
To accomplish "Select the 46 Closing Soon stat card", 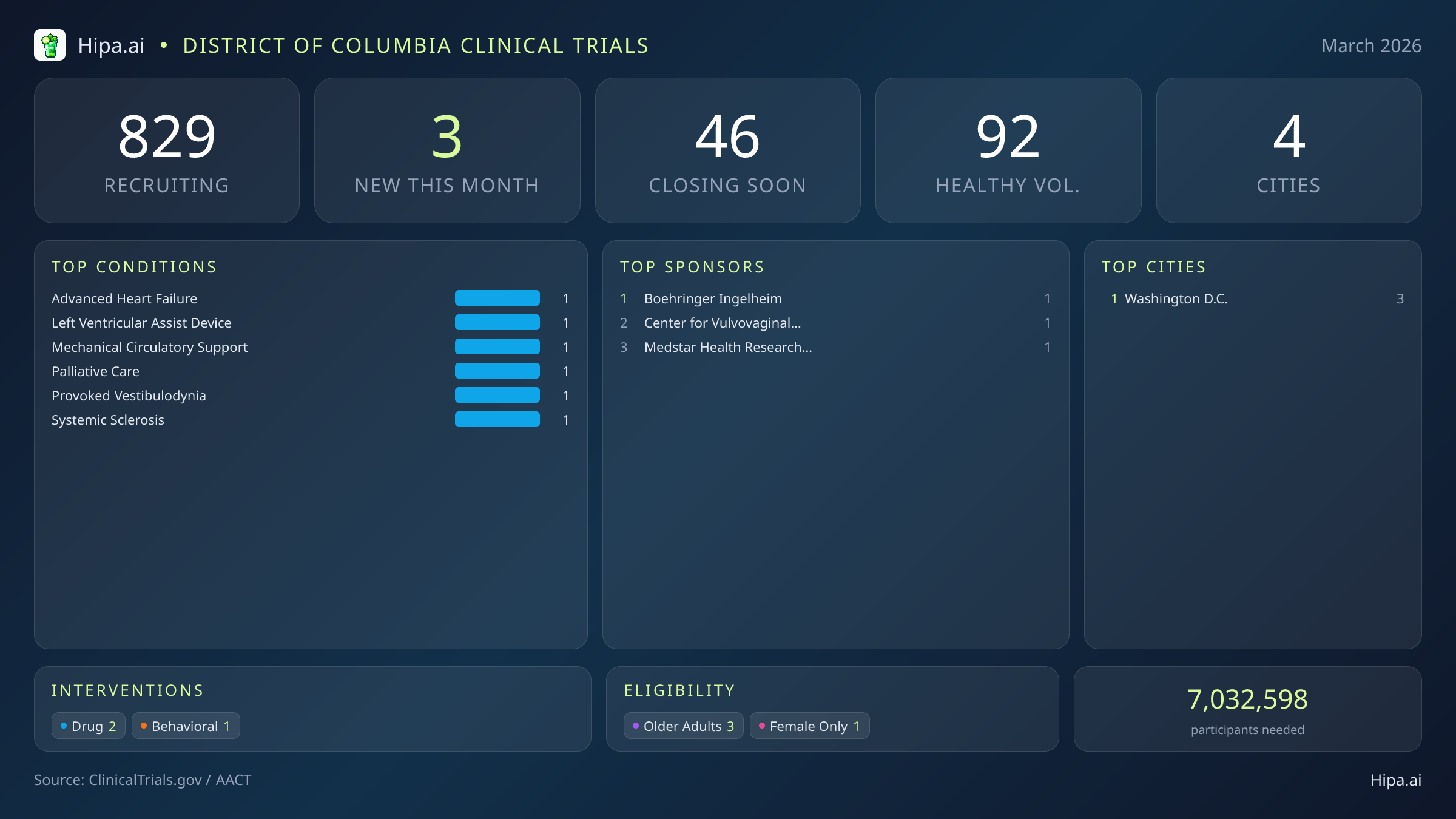I will [728, 150].
